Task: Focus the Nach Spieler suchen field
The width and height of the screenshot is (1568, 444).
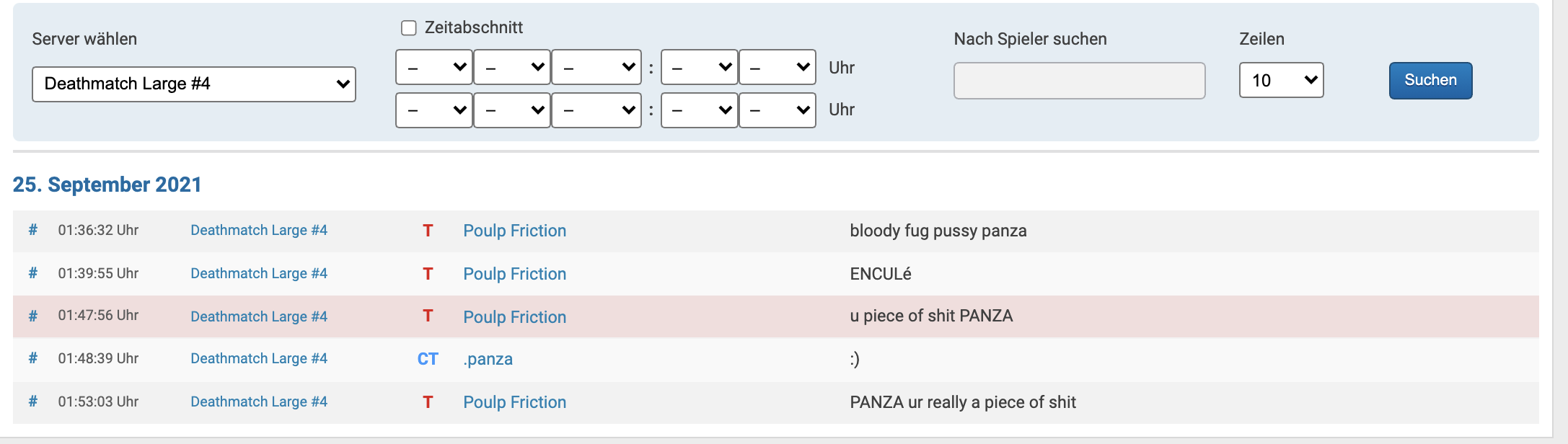Action: click(1079, 81)
